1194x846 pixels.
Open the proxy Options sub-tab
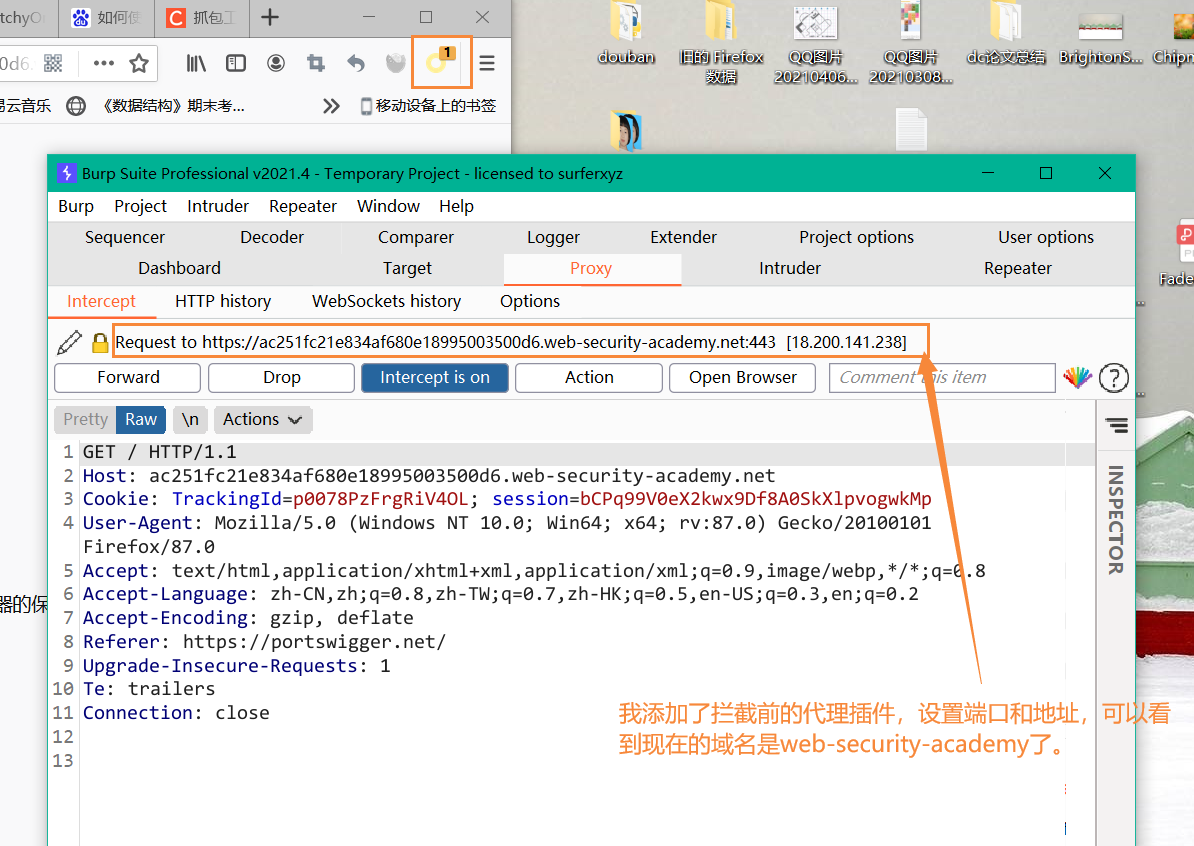pyautogui.click(x=530, y=302)
